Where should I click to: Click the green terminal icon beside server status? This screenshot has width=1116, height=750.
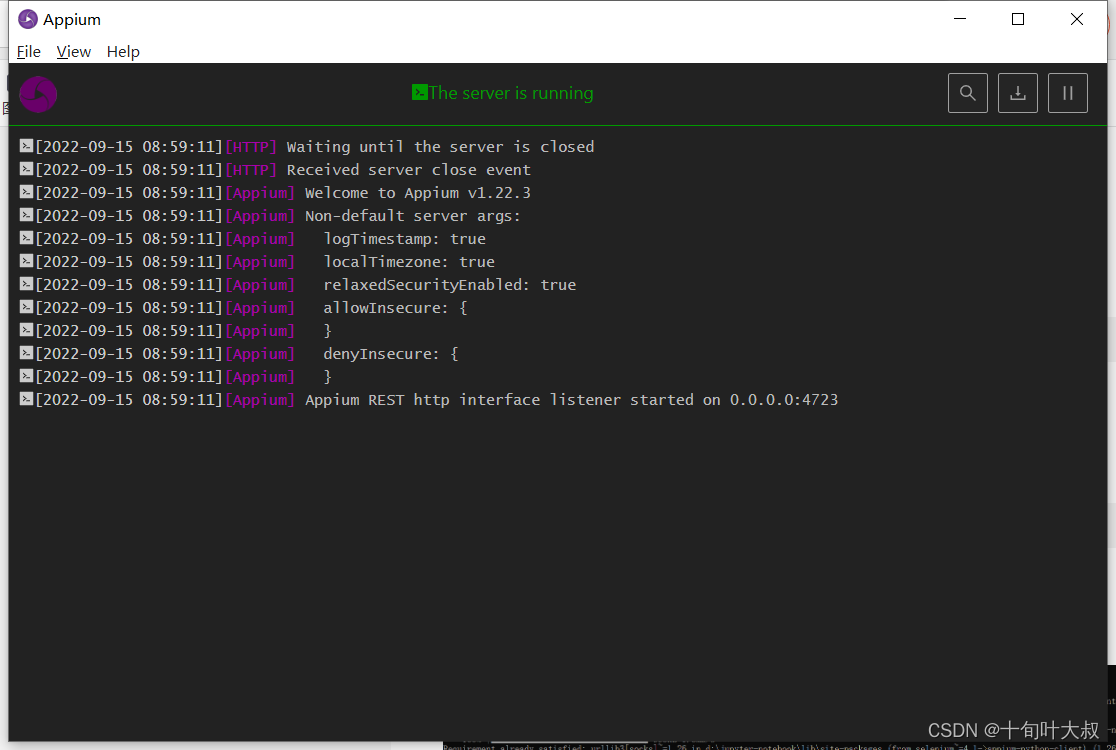419,93
